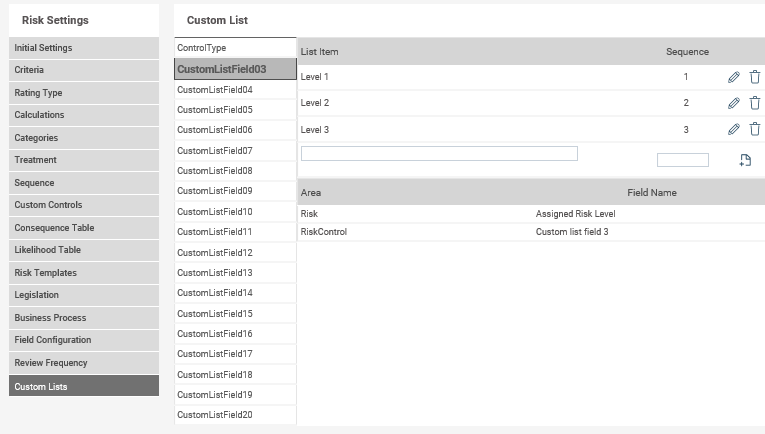Focus the new sequence number field
Image resolution: width=765 pixels, height=434 pixels.
point(683,160)
